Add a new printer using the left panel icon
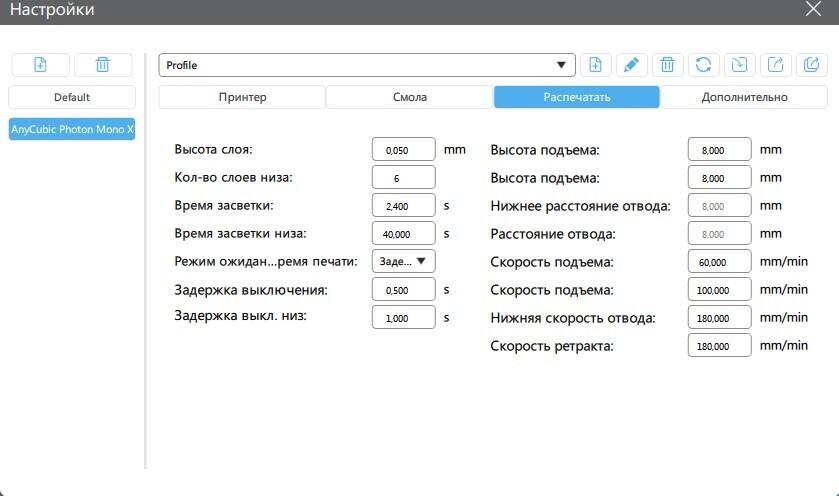This screenshot has height=496, width=839. [x=40, y=65]
